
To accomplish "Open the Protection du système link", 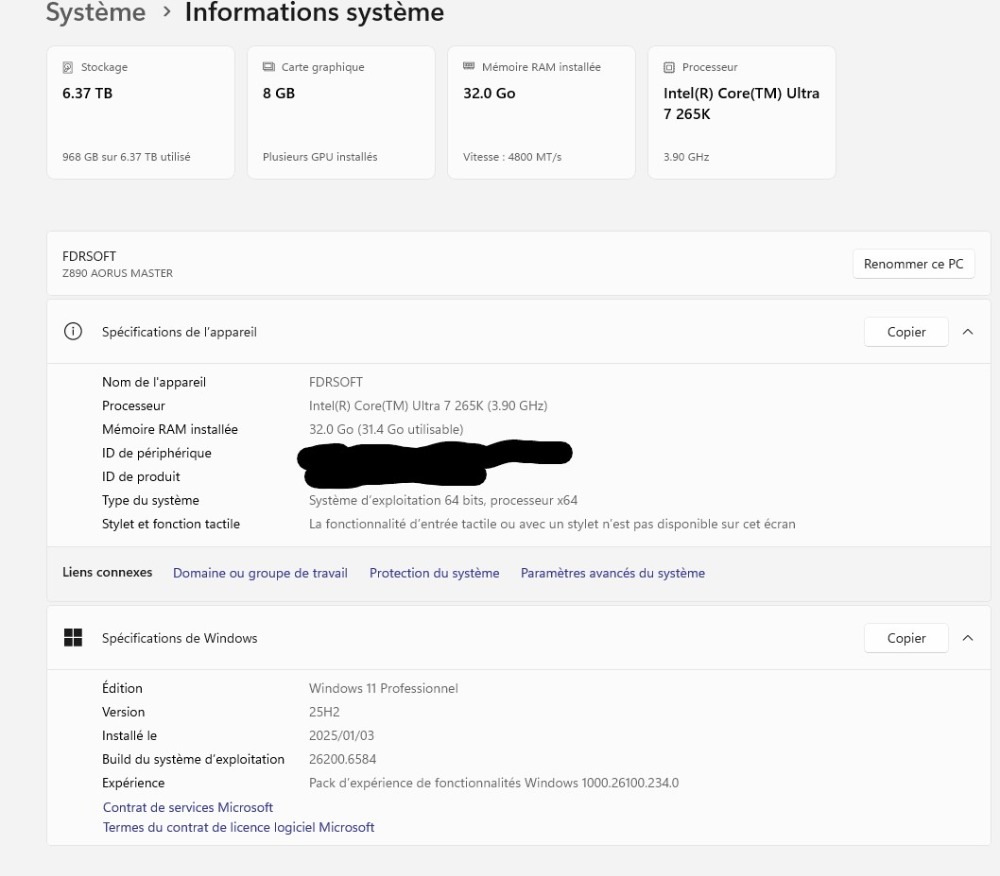I will pos(434,573).
